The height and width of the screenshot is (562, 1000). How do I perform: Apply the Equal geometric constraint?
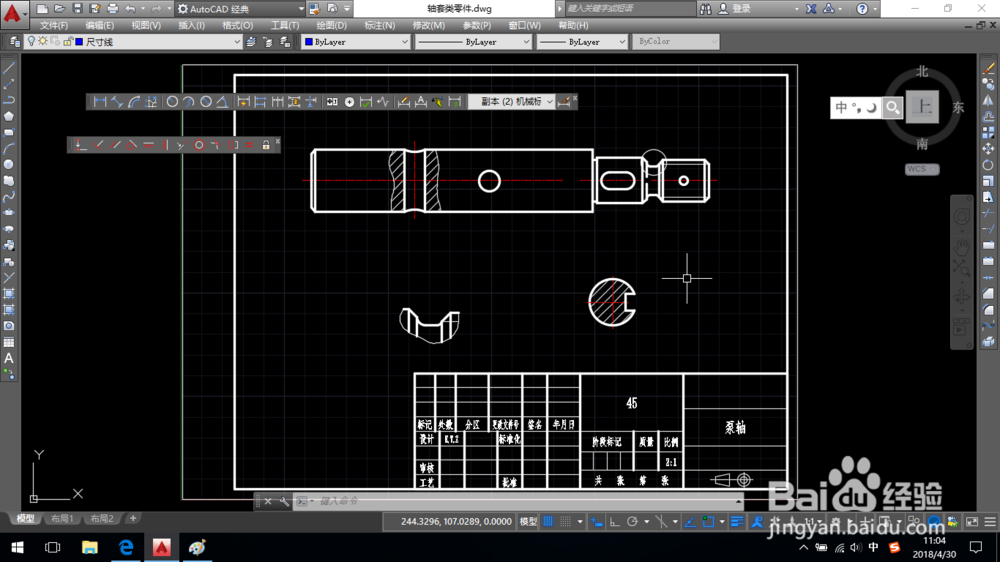(x=249, y=145)
